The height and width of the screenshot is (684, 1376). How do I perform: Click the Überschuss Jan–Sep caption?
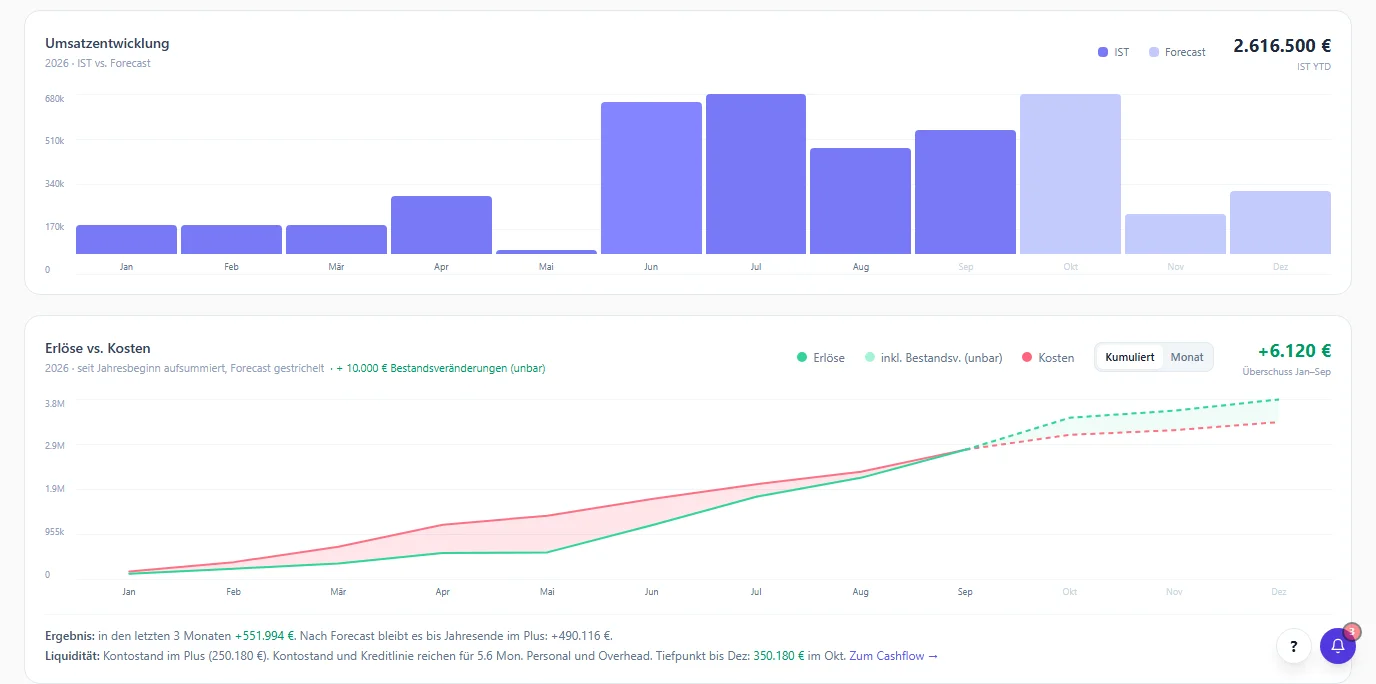click(x=1286, y=372)
